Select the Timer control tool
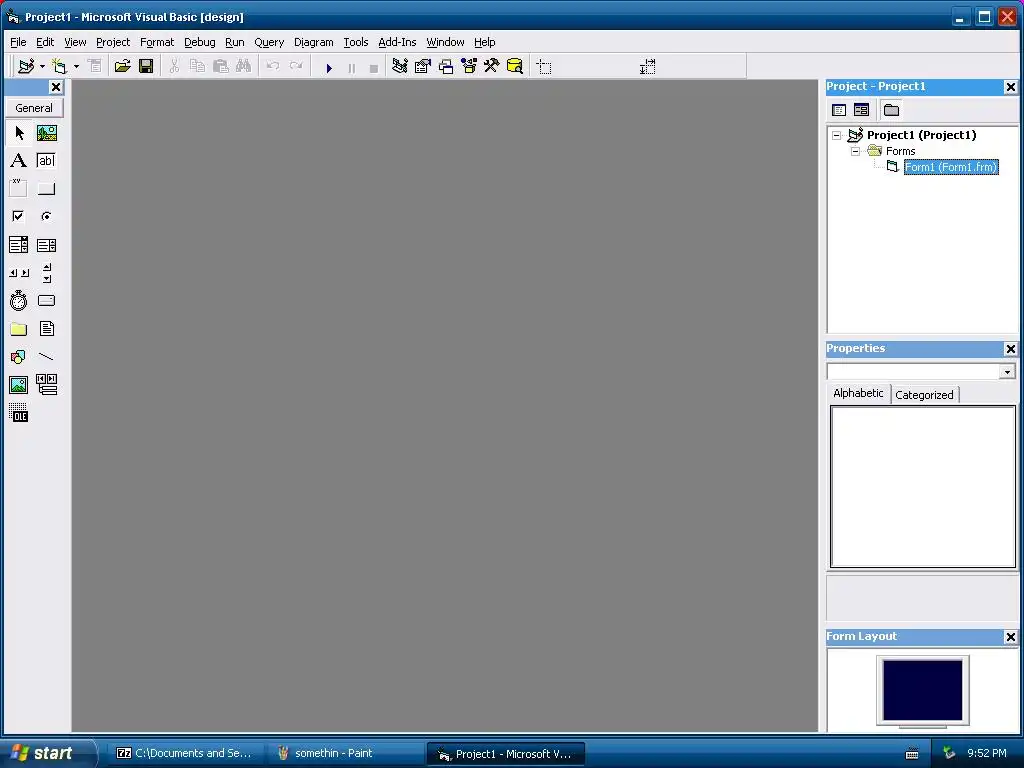1024x768 pixels. coord(19,300)
